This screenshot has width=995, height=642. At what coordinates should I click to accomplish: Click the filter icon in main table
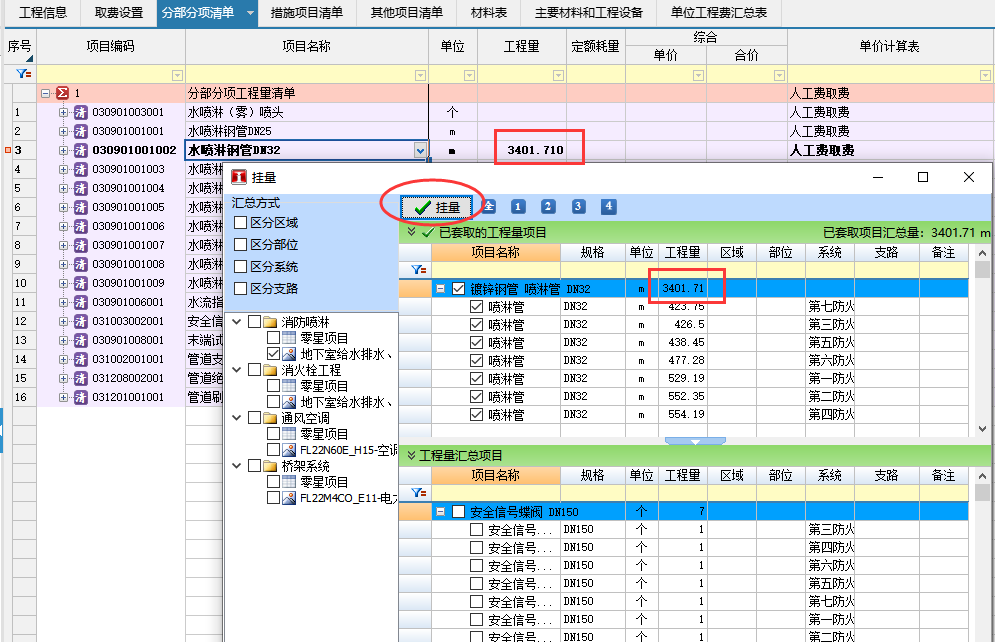tap(23, 74)
